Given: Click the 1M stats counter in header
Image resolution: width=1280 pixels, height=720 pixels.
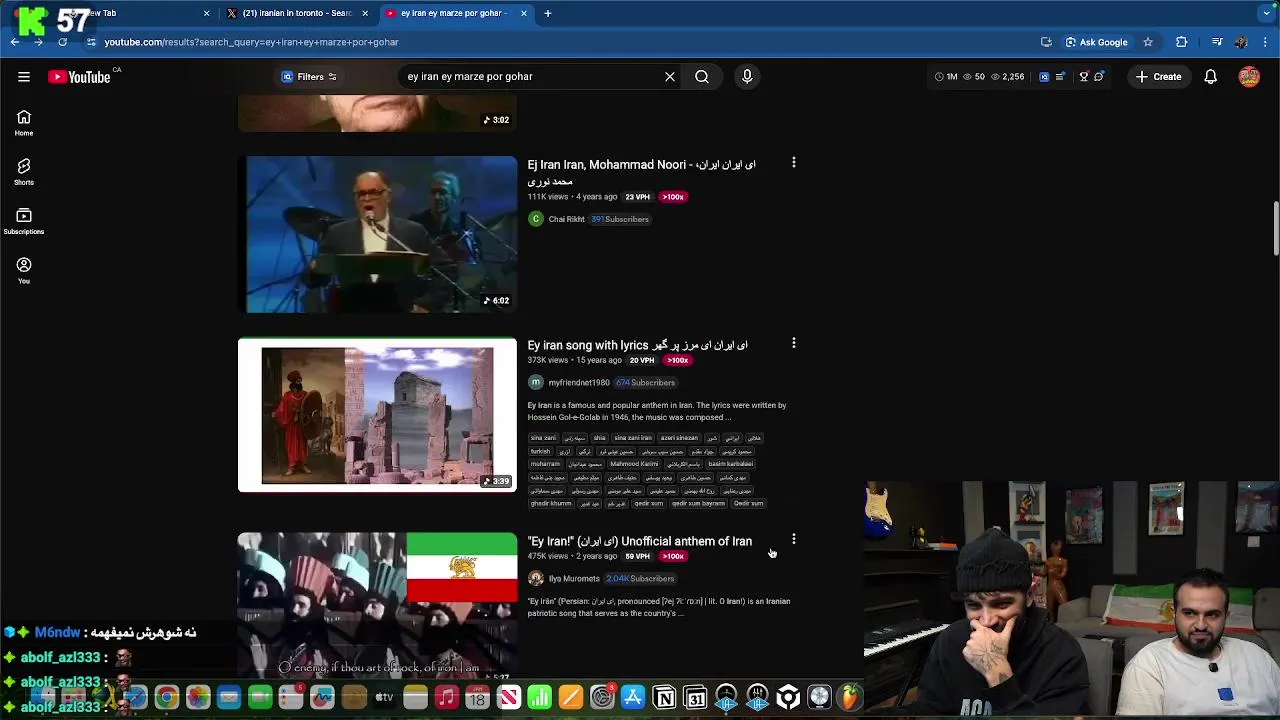Looking at the screenshot, I should pos(946,77).
